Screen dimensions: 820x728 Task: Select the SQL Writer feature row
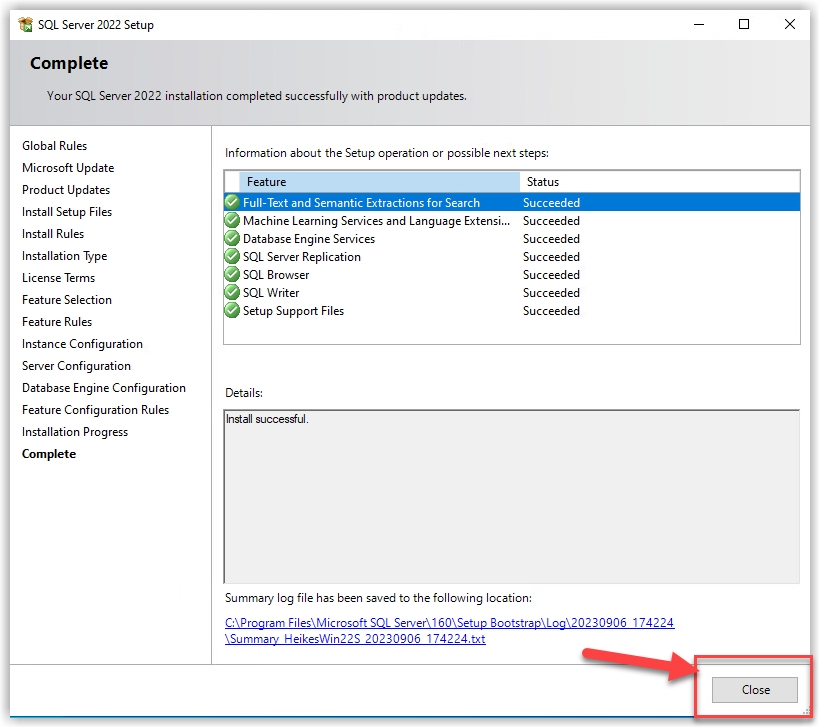512,292
